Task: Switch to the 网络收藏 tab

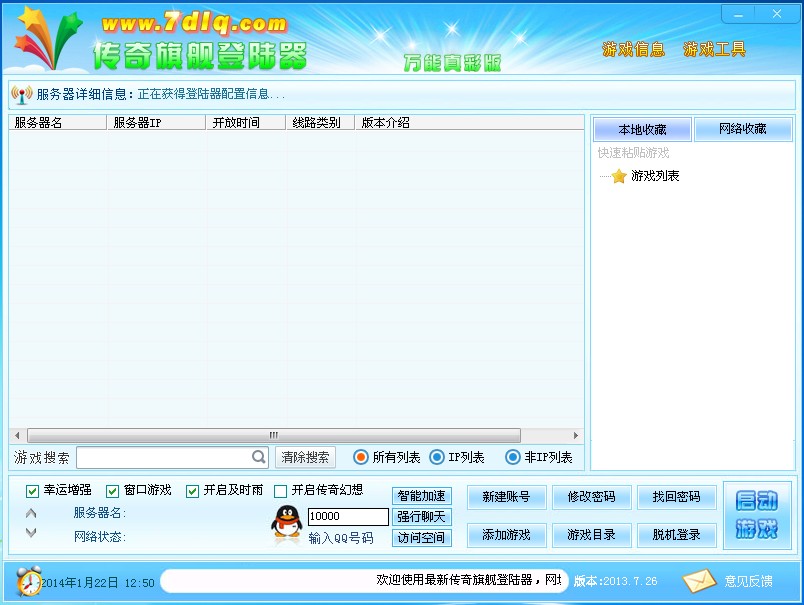Action: coord(742,129)
